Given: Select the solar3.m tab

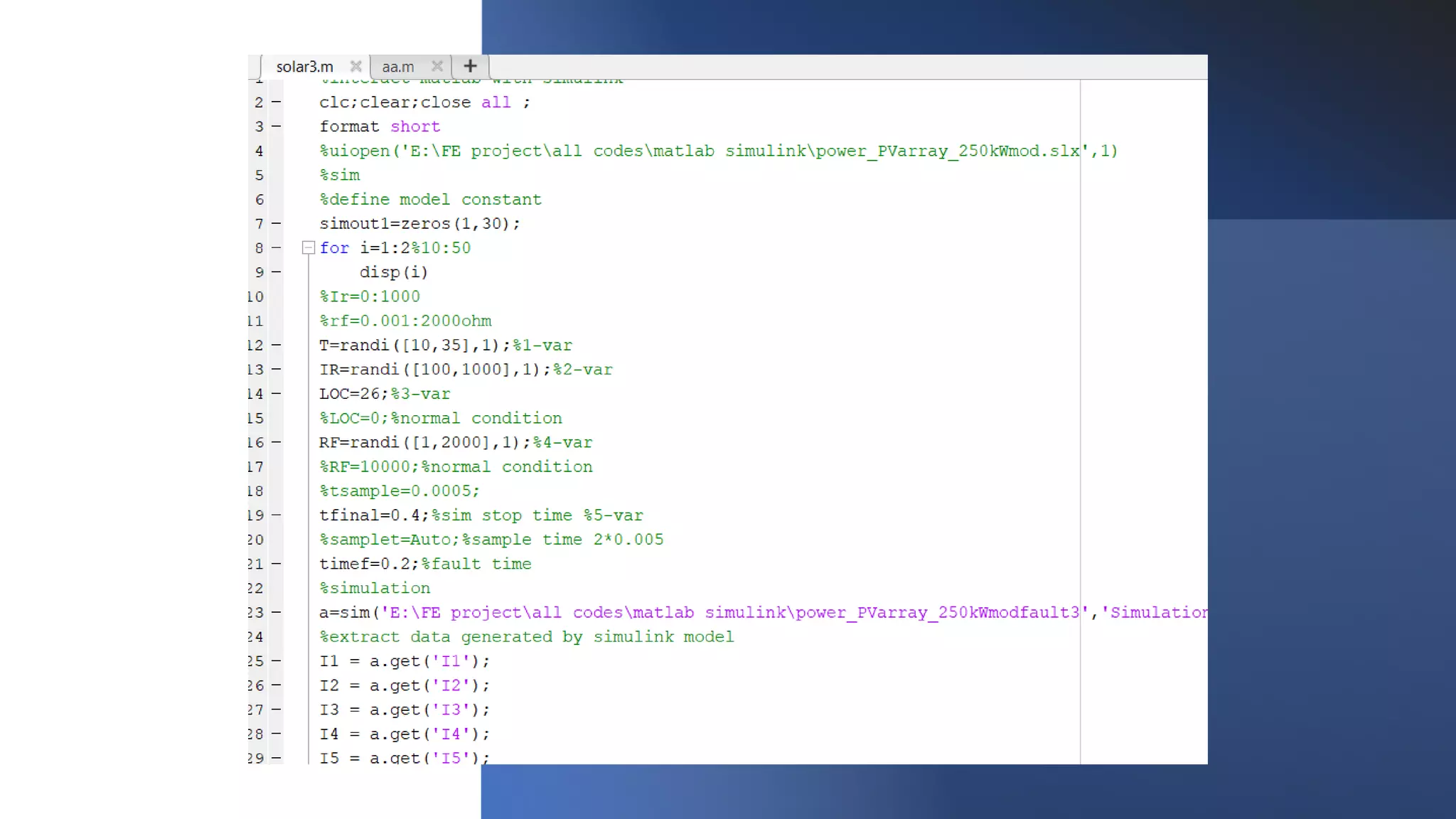Looking at the screenshot, I should [x=304, y=67].
